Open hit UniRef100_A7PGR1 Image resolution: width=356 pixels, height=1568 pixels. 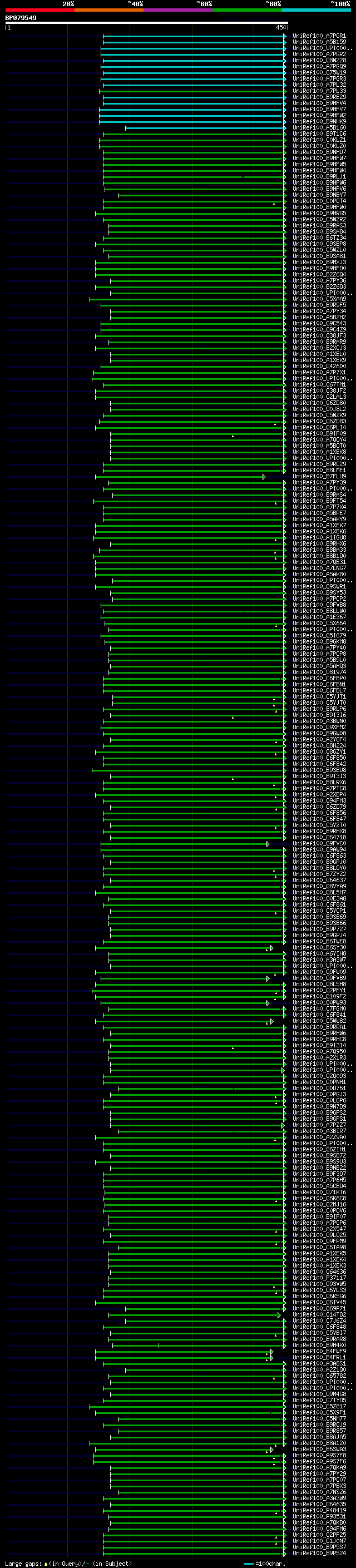click(x=319, y=36)
